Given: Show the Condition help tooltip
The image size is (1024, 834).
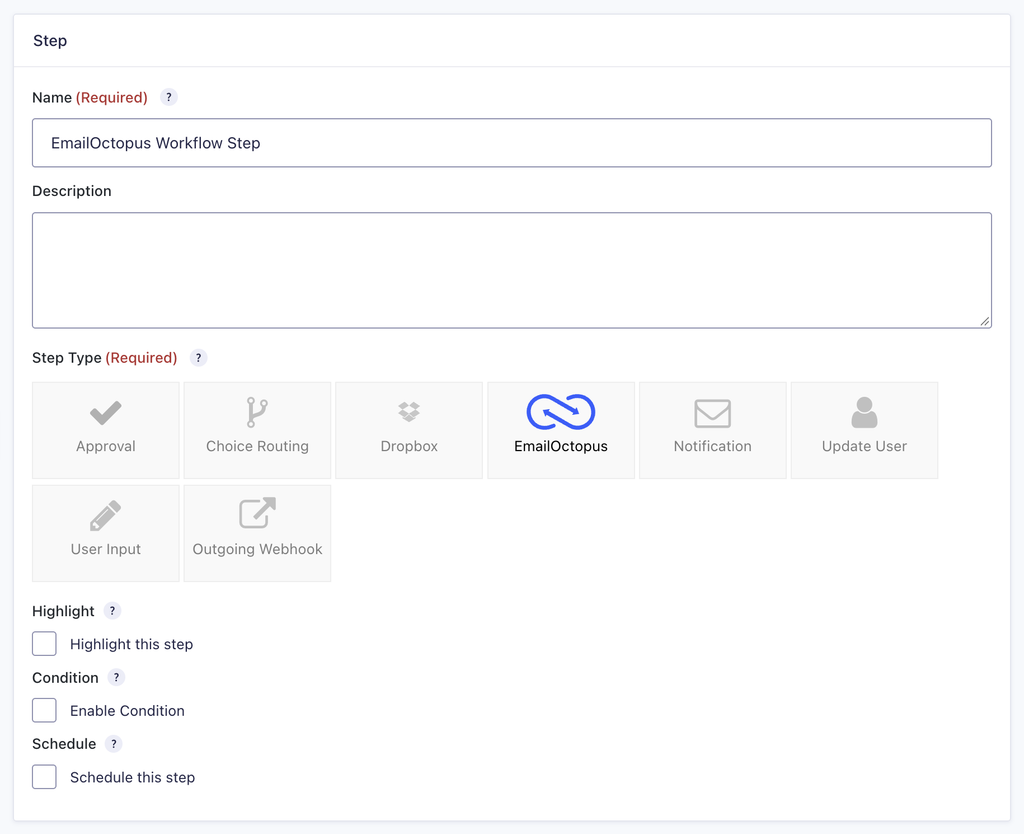Looking at the screenshot, I should coord(116,677).
